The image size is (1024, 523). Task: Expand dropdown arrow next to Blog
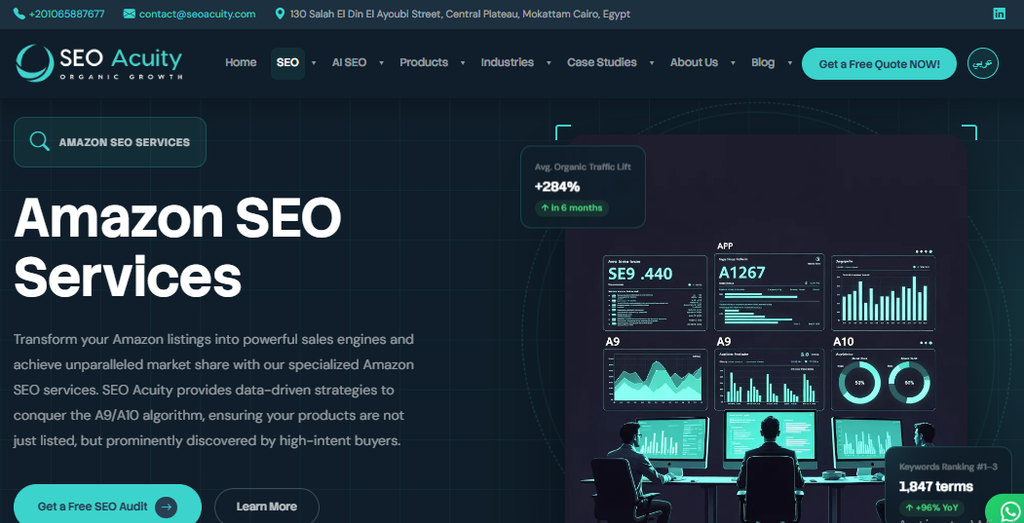(x=790, y=63)
